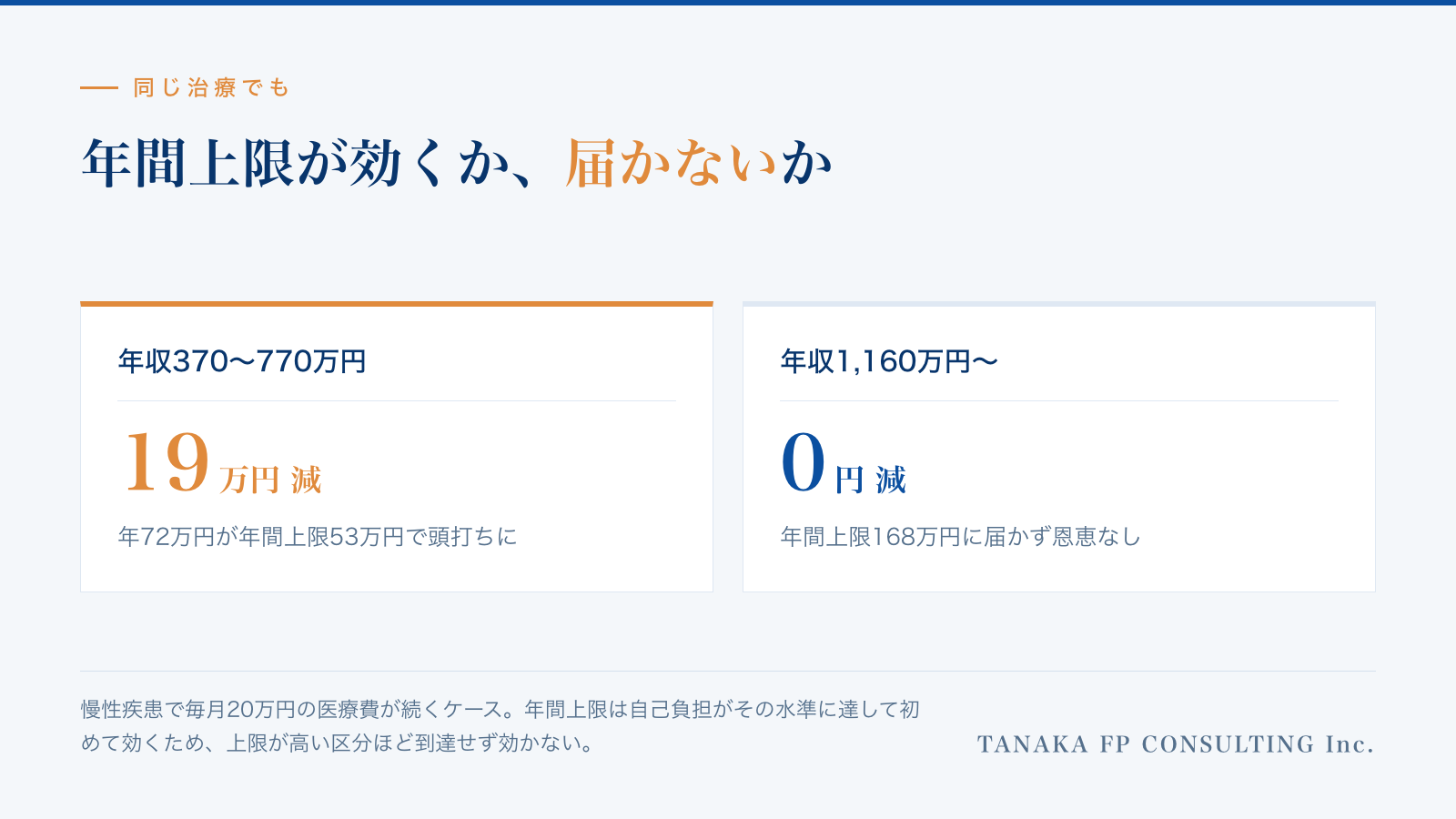
Task: Select text 年間上限168万円に届かず恩恵なし
Action: [961, 537]
